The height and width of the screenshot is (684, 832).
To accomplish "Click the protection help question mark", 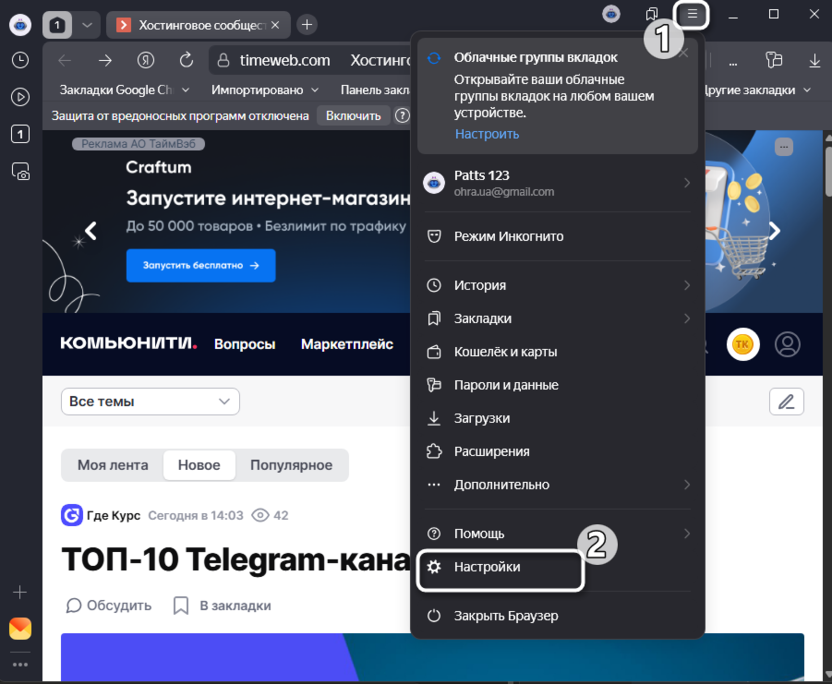I will [x=402, y=116].
